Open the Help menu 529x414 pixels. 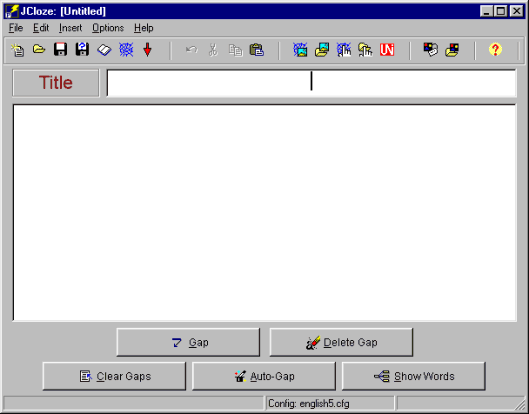[144, 28]
